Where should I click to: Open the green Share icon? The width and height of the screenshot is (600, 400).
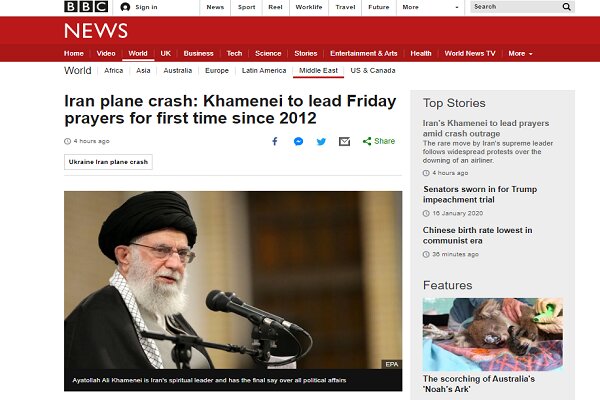point(367,141)
